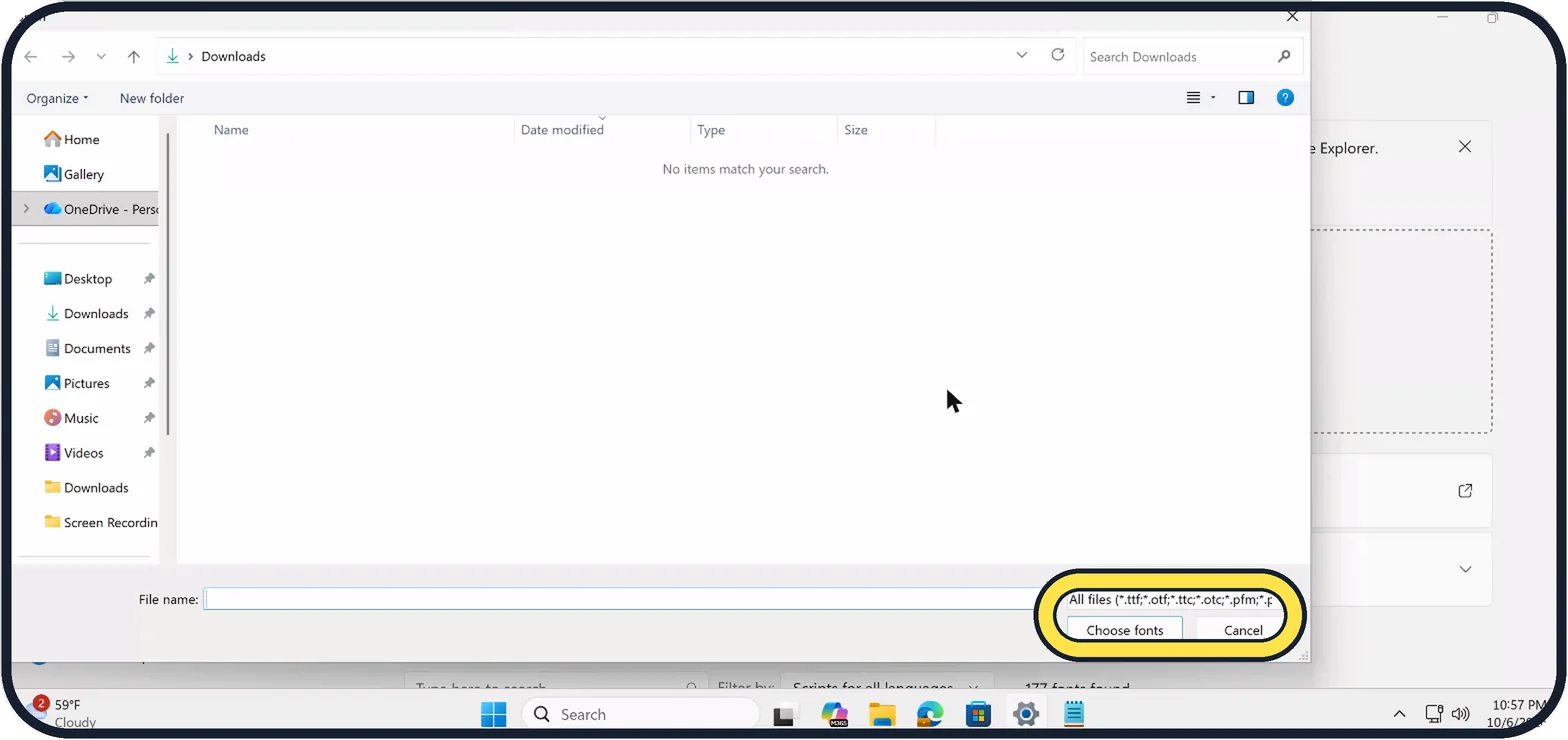Viewport: 1568px width, 740px height.
Task: Sort by the Name column
Action: 231,130
